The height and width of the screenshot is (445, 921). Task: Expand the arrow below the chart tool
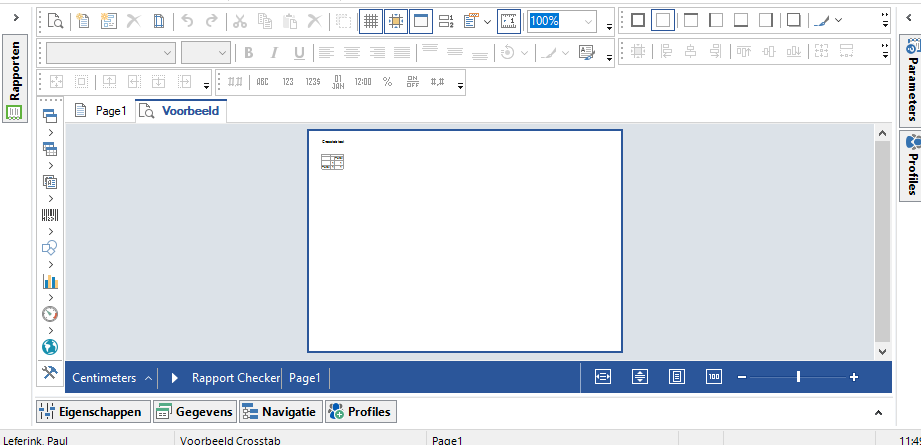point(51,298)
